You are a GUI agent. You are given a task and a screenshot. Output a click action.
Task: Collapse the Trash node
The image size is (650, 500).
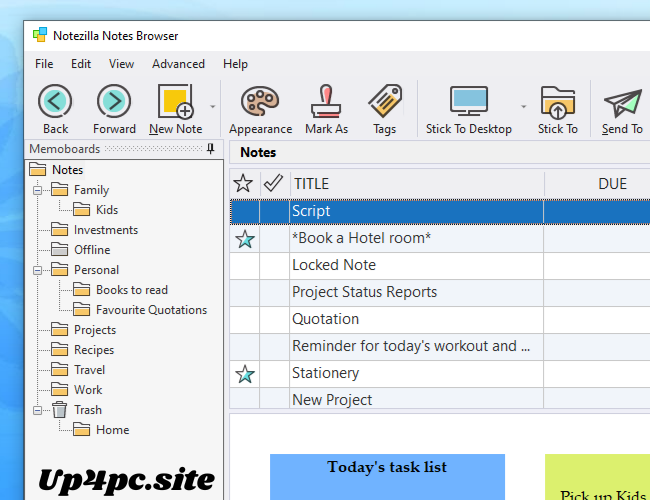tap(37, 410)
